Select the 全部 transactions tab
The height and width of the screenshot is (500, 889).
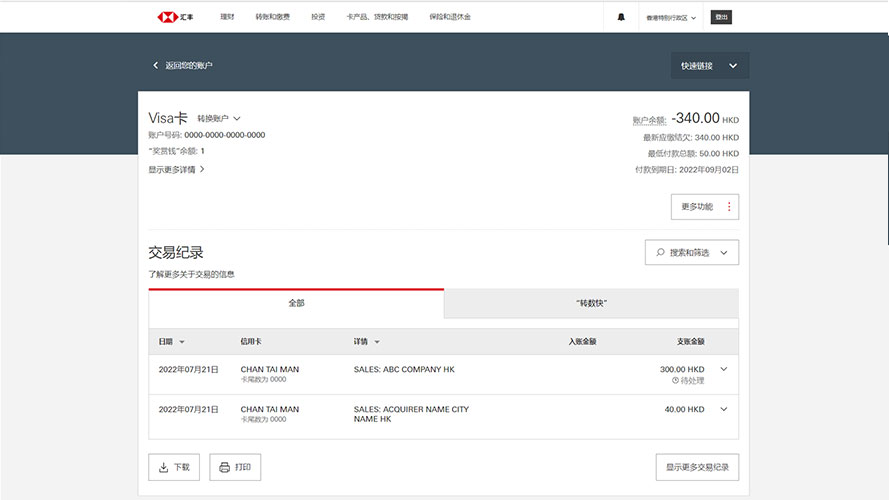(x=295, y=303)
